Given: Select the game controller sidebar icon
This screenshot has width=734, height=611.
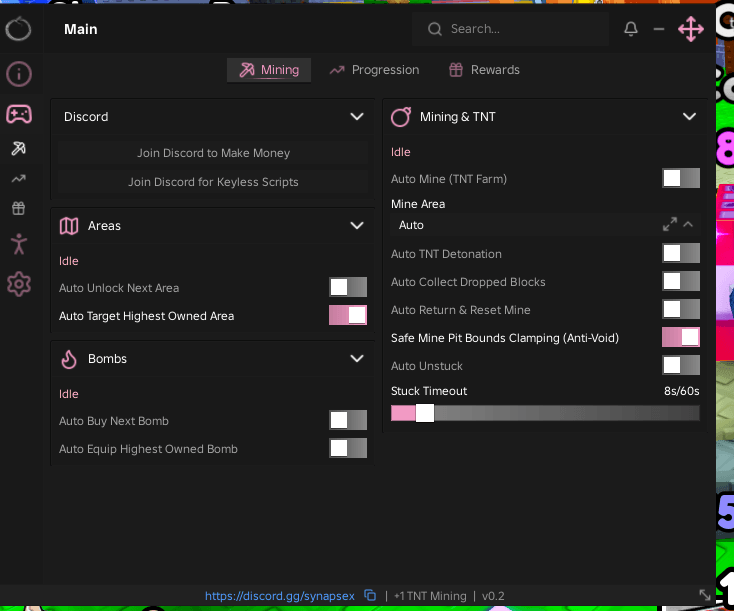Looking at the screenshot, I should click(x=19, y=114).
